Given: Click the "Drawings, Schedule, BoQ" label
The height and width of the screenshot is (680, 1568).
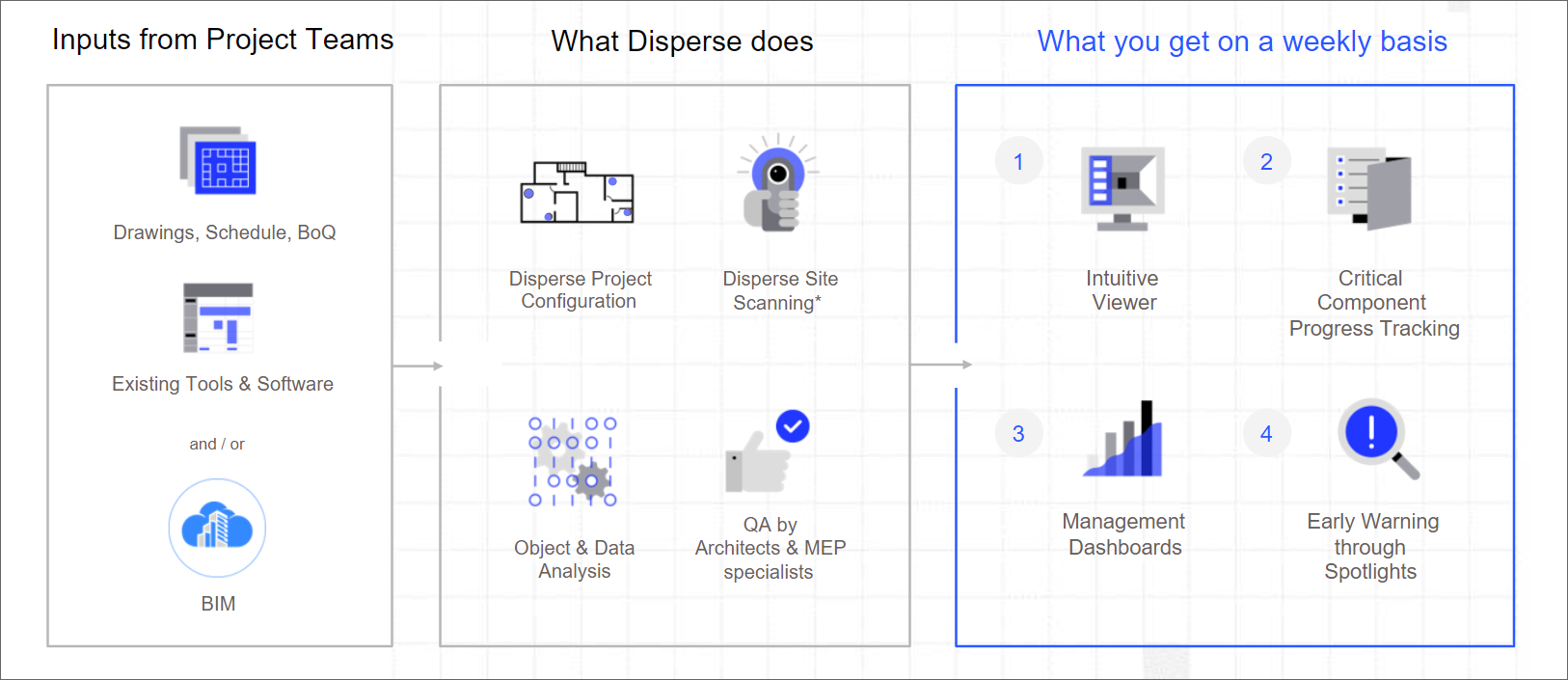Looking at the screenshot, I should (225, 232).
